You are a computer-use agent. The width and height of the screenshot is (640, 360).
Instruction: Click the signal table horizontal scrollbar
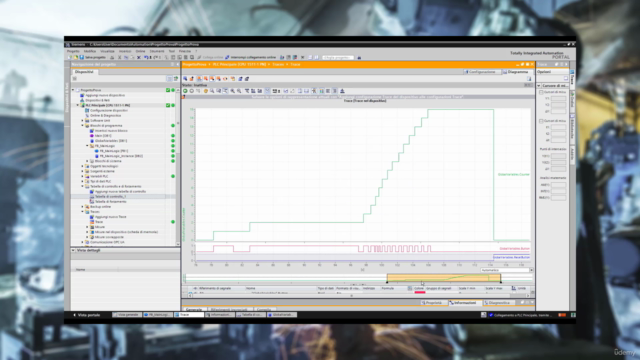pos(359,296)
